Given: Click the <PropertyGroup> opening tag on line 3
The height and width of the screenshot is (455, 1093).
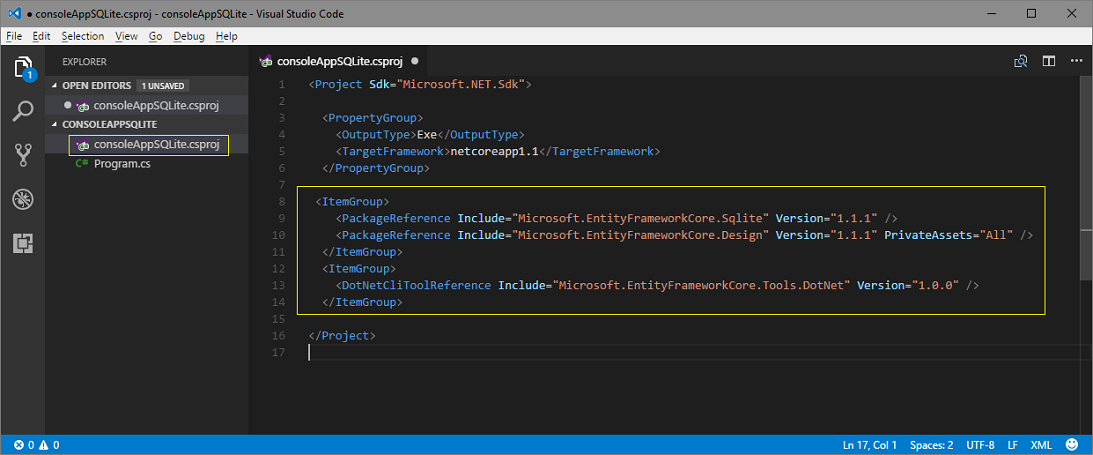Looking at the screenshot, I should (373, 118).
